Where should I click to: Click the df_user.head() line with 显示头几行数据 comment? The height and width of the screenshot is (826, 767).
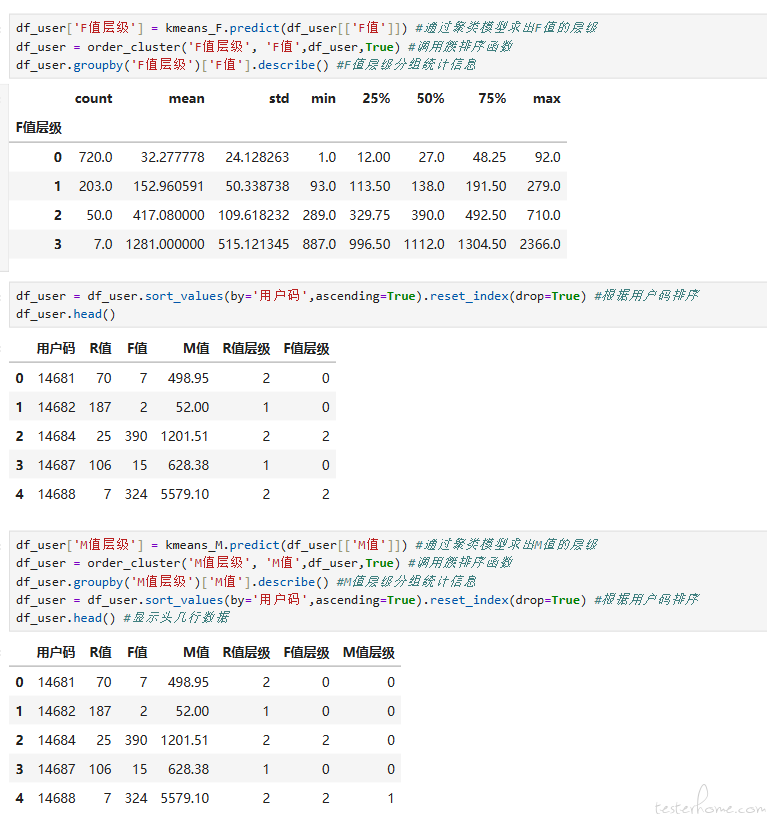pos(120,618)
